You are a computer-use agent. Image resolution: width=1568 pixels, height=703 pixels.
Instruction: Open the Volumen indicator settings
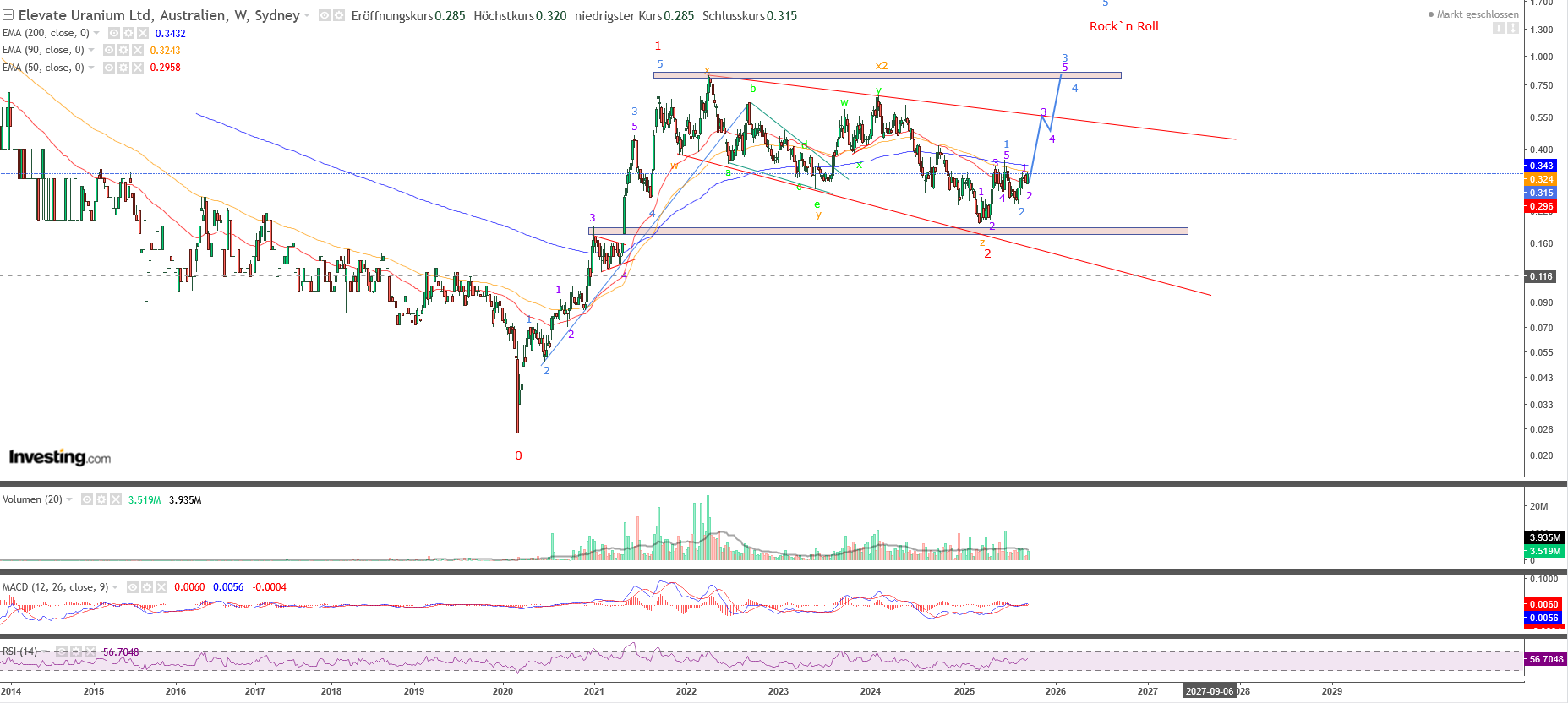click(101, 499)
